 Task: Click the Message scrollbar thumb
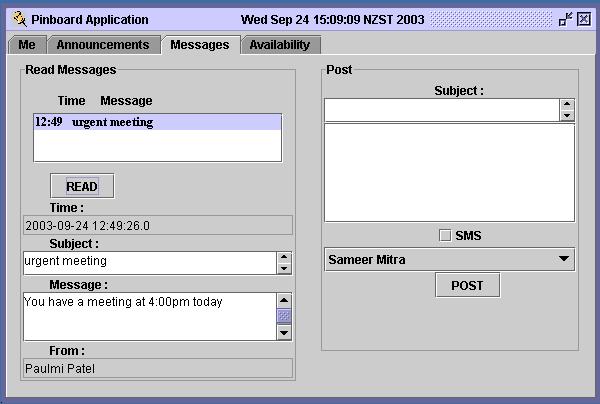284,316
